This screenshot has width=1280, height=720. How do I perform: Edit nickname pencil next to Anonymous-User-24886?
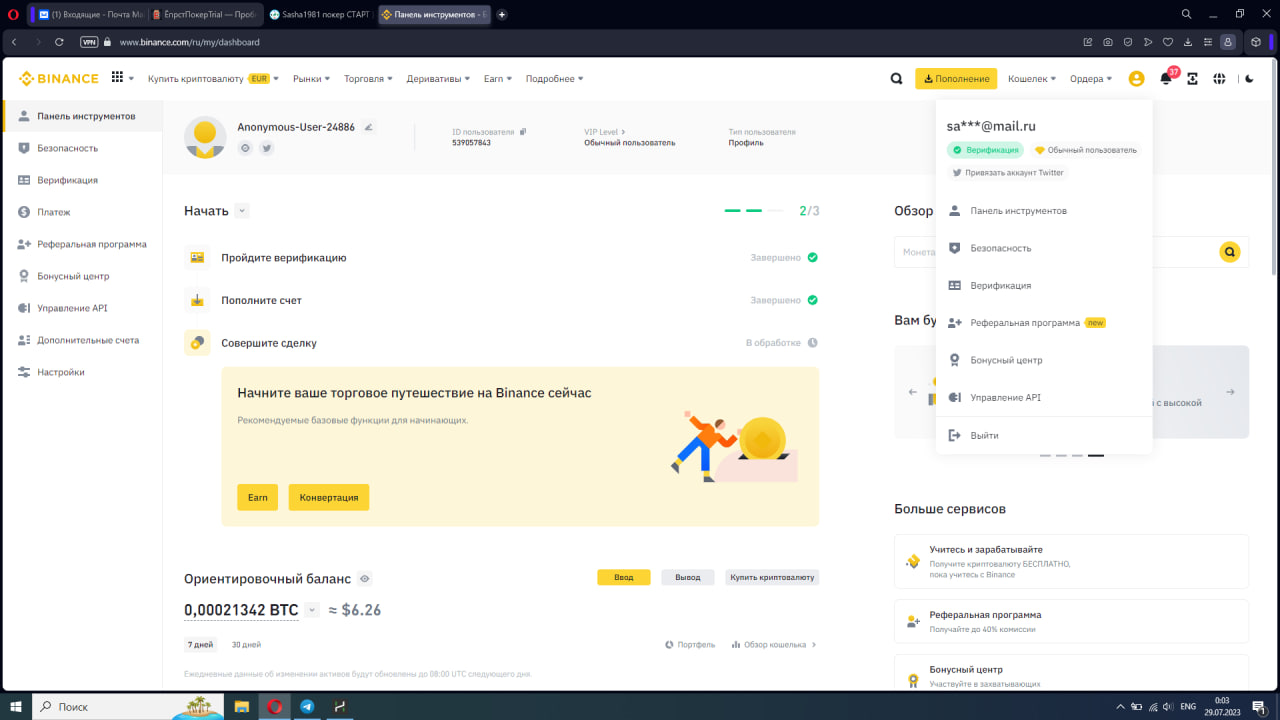point(368,127)
